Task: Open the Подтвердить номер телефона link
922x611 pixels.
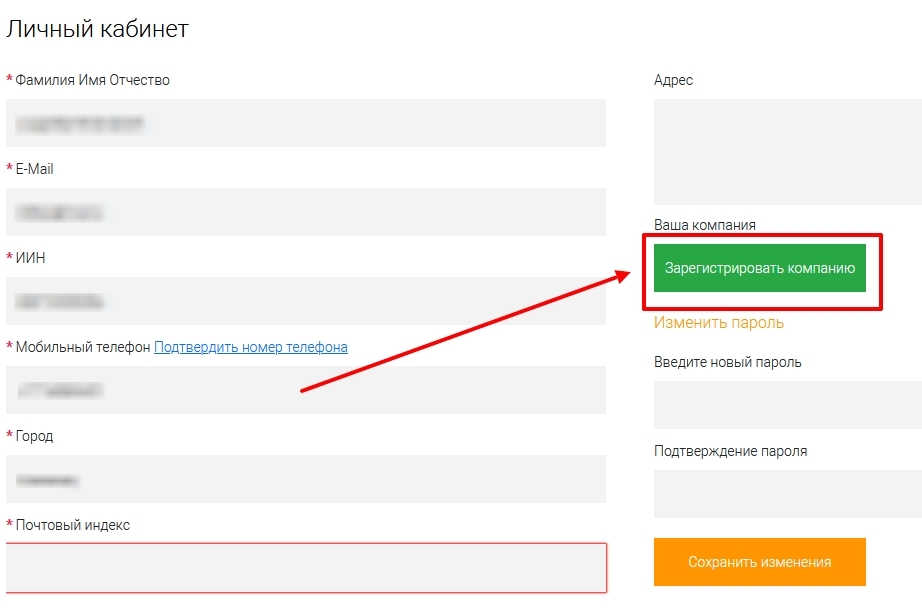Action: click(x=250, y=347)
